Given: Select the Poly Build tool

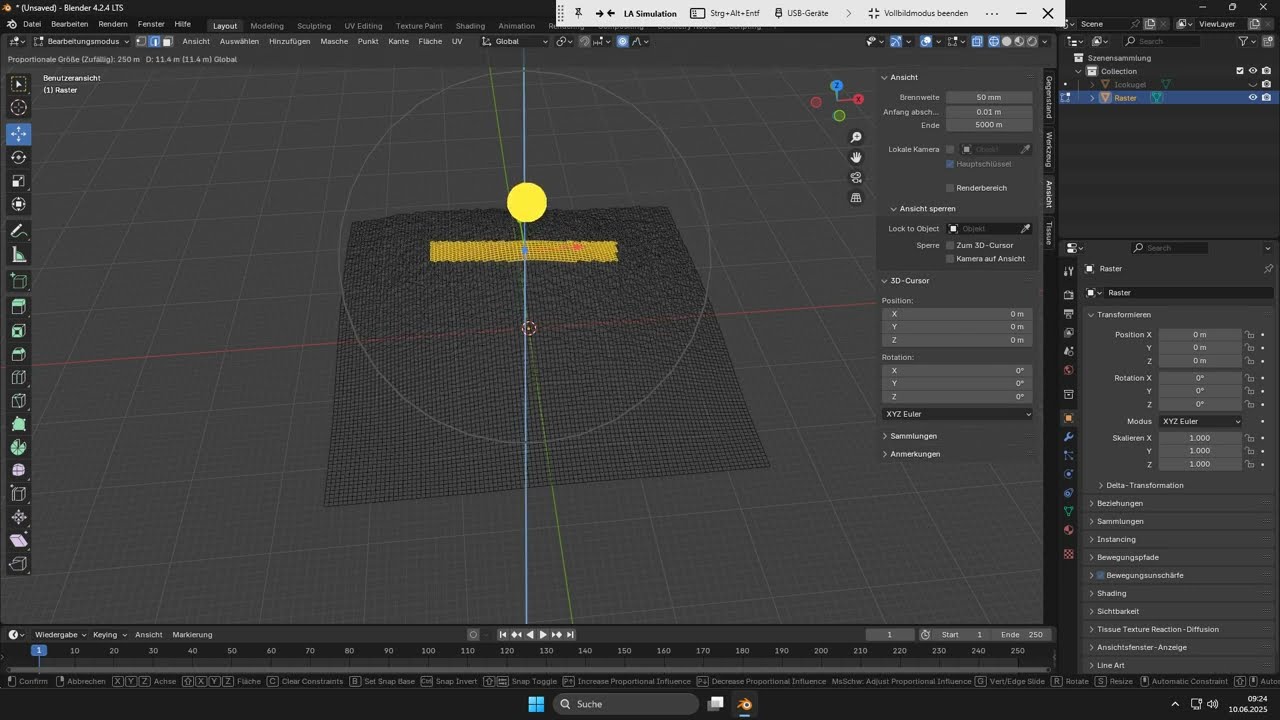Looking at the screenshot, I should (19, 424).
